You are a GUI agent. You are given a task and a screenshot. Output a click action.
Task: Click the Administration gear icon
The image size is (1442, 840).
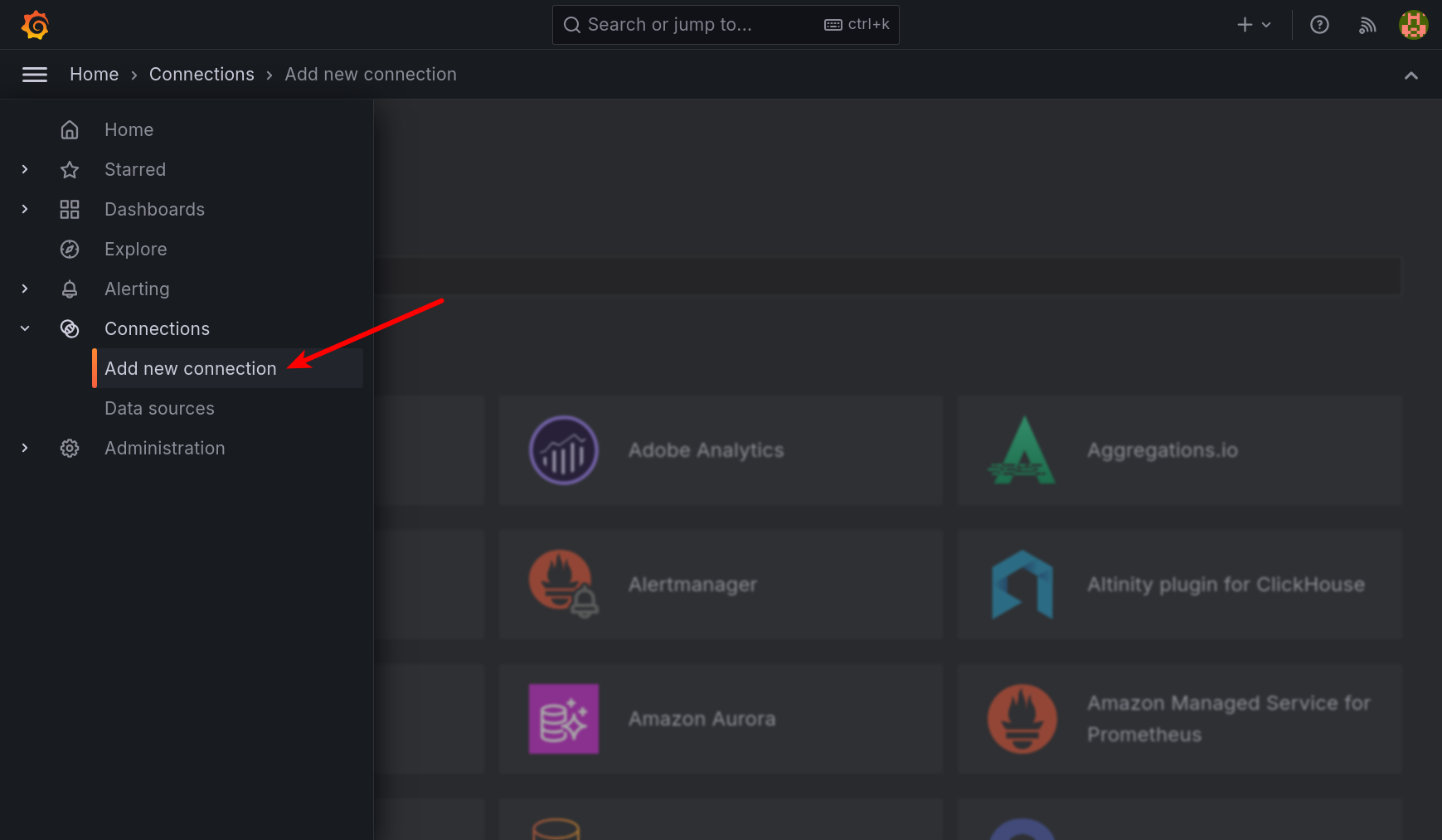[70, 449]
